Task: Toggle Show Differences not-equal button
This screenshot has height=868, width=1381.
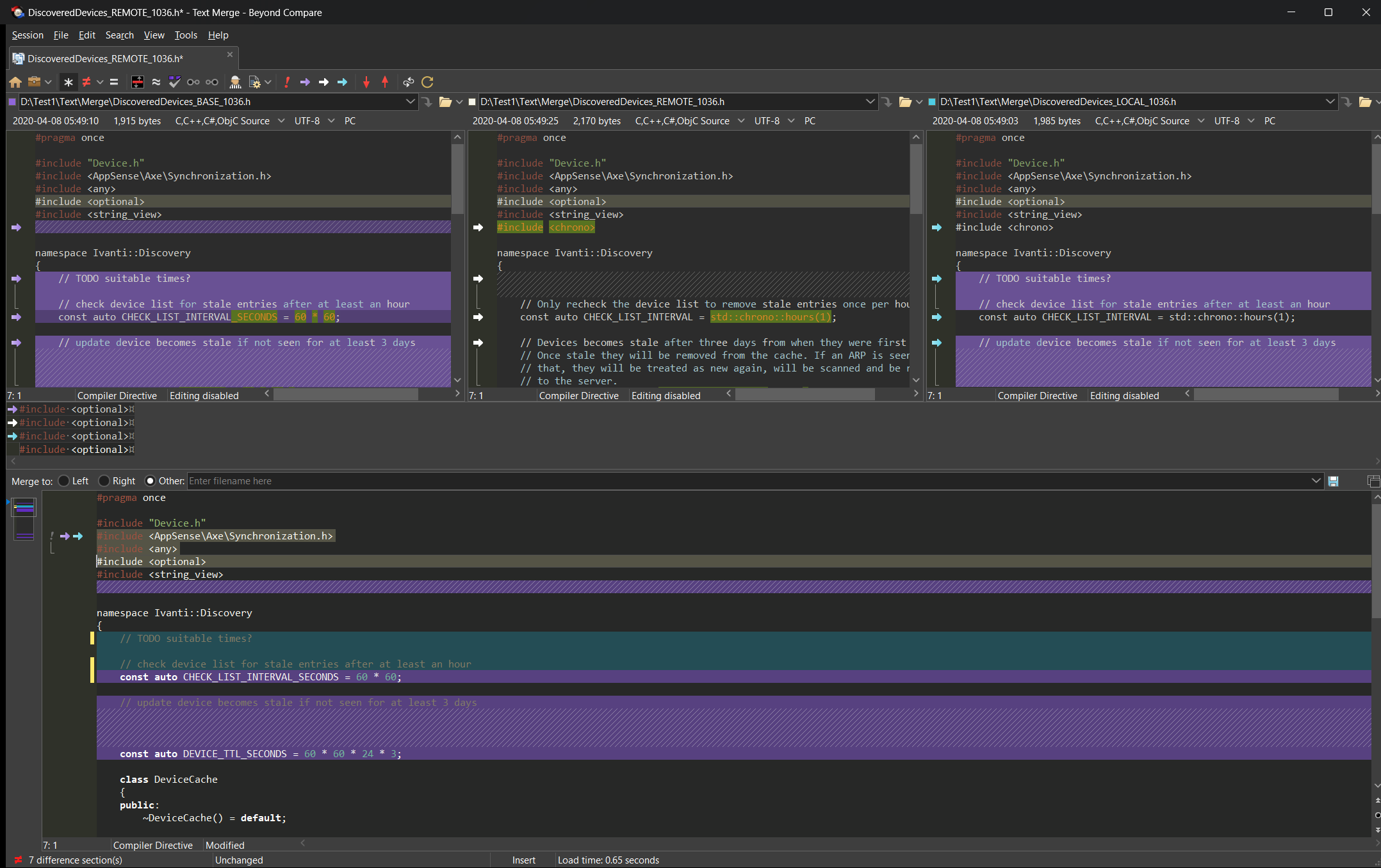Action: pos(86,82)
